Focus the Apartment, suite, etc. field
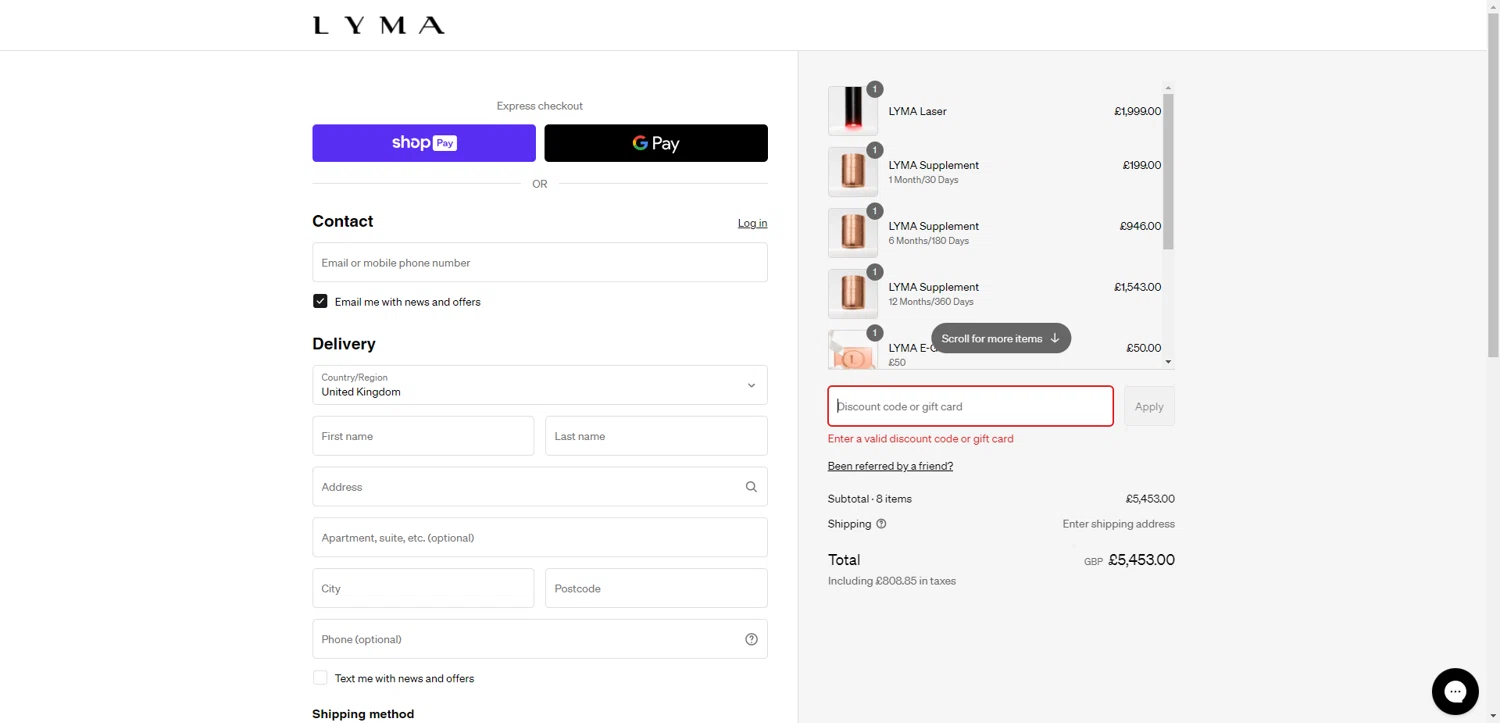Screen dimensions: 1500x723 point(540,538)
